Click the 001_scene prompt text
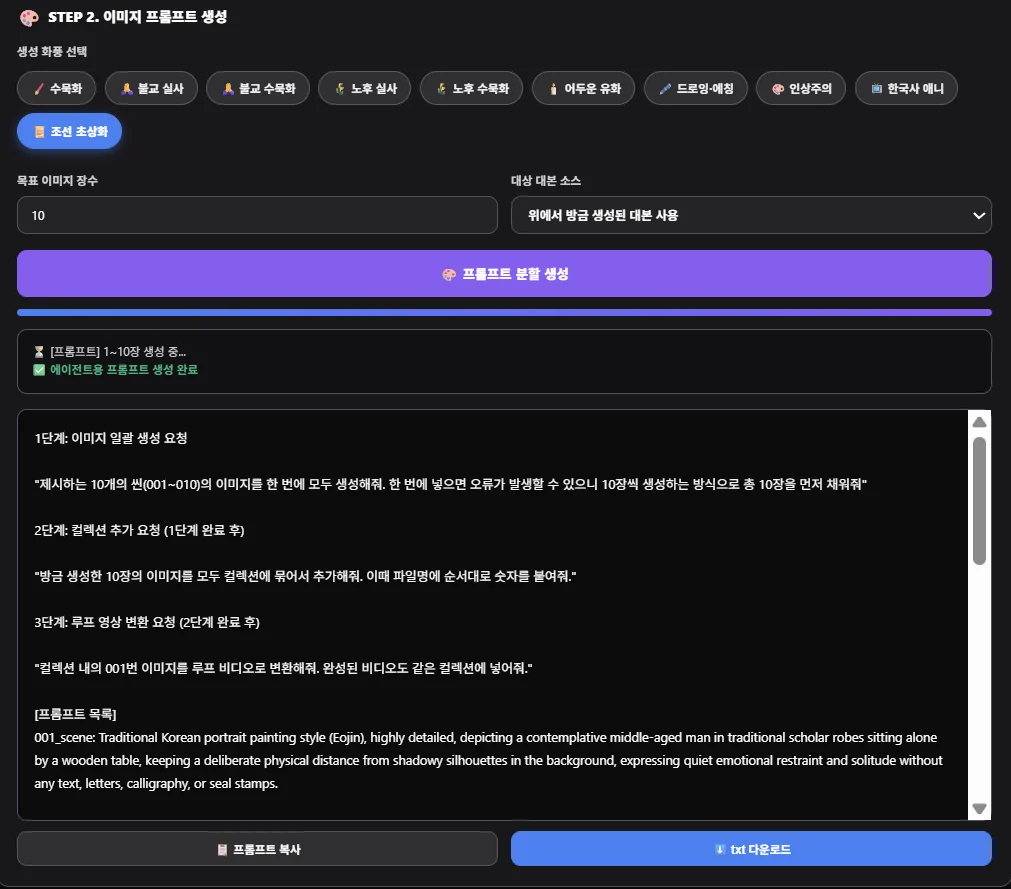 (x=488, y=760)
